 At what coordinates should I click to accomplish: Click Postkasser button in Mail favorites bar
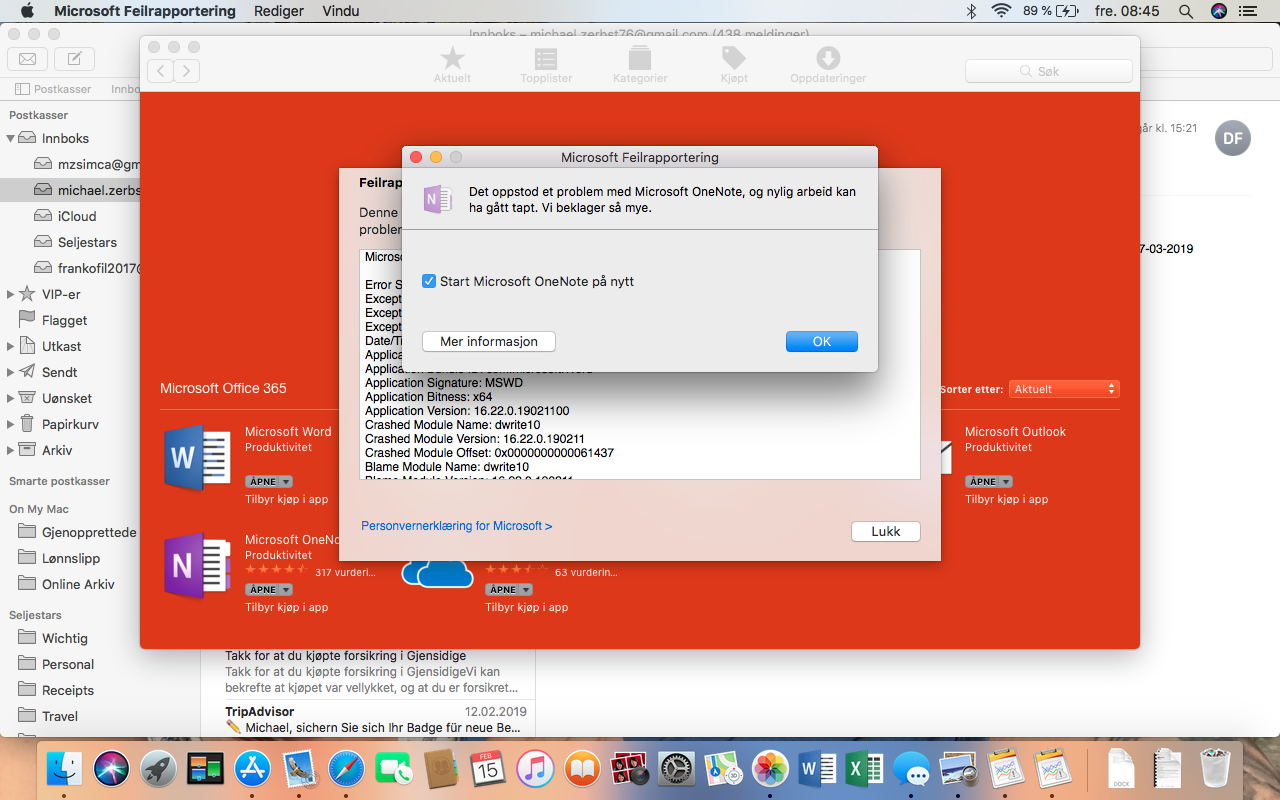(53, 89)
